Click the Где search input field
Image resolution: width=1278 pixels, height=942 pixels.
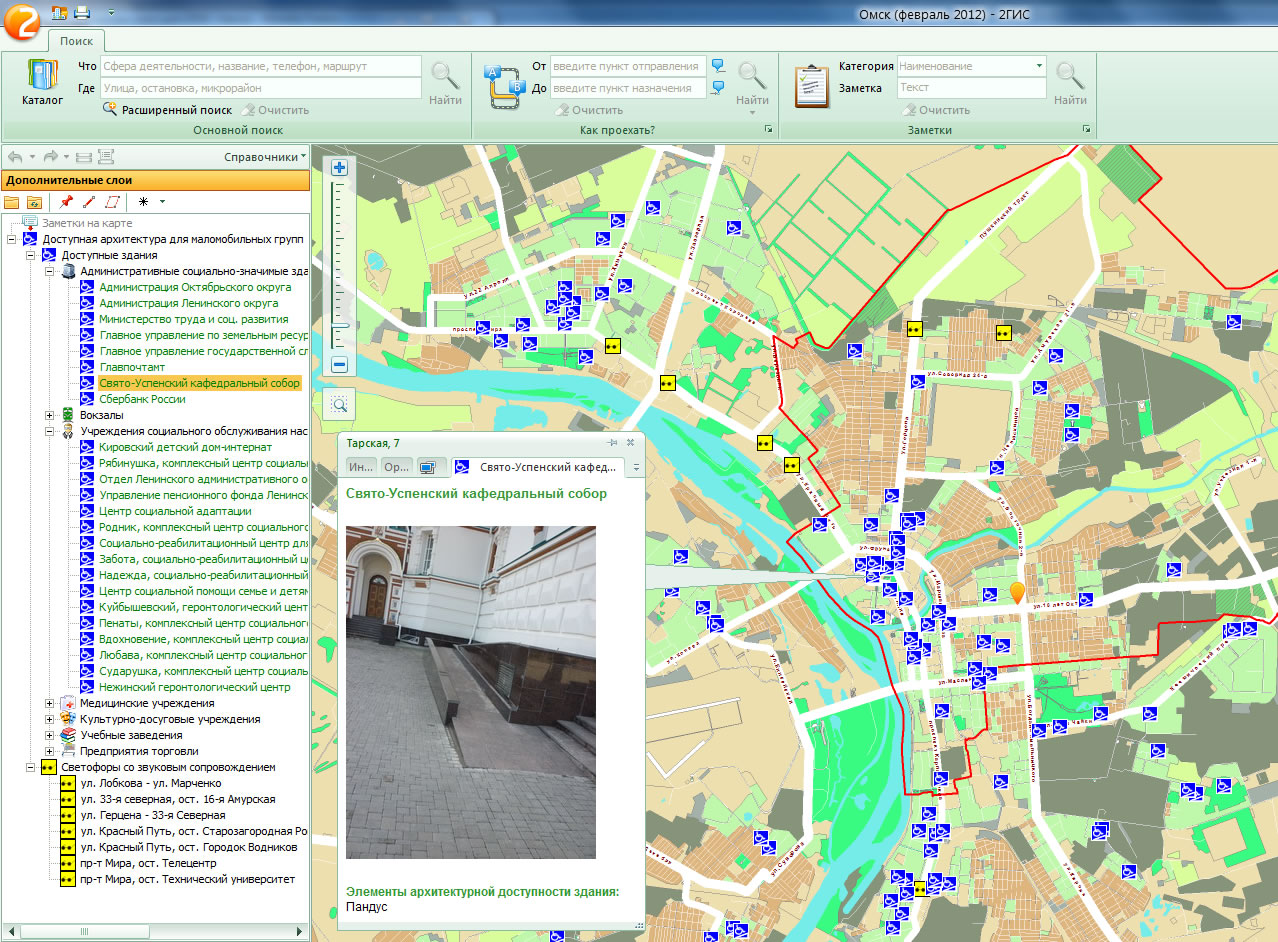tap(261, 88)
